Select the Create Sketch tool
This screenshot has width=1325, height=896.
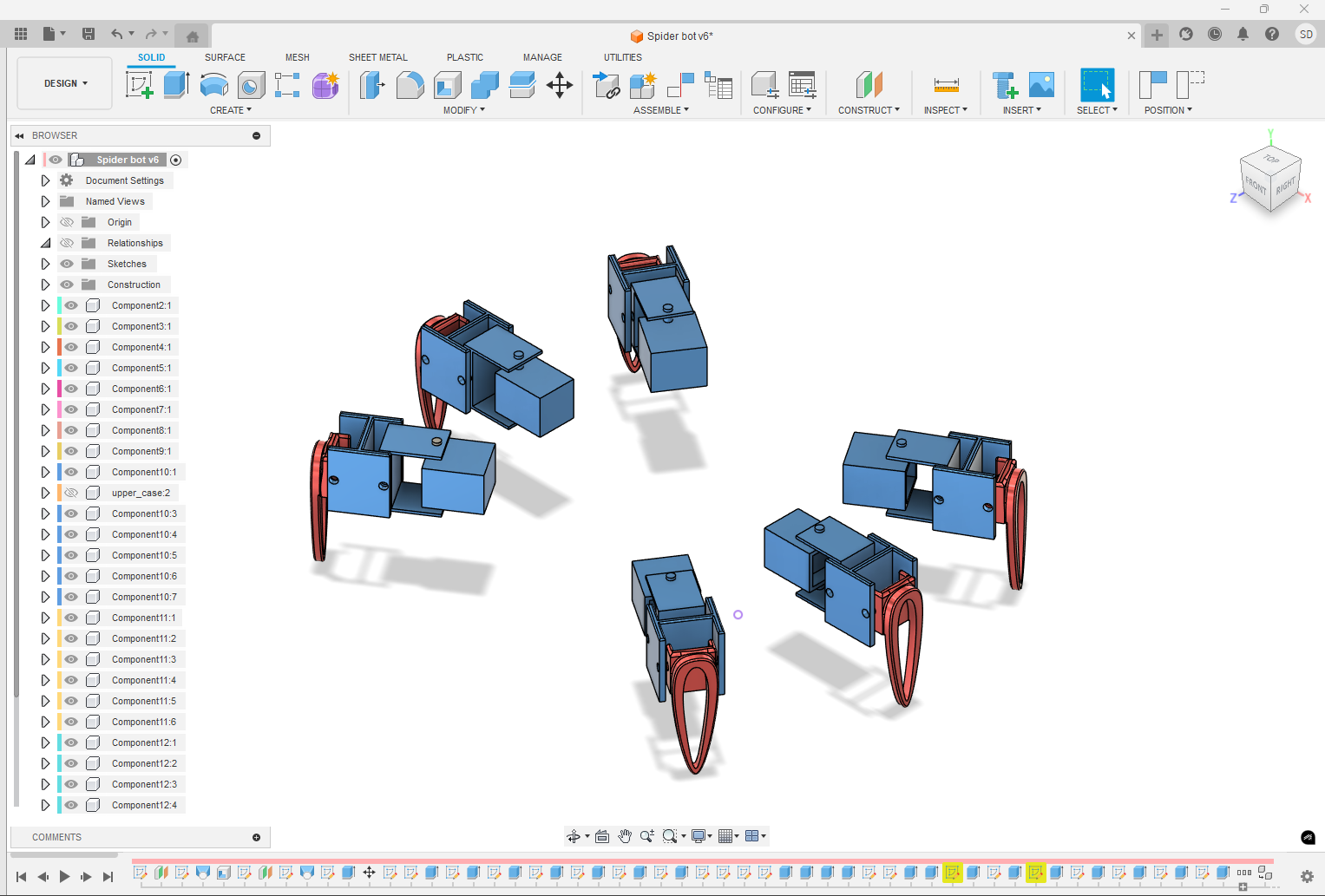coord(140,85)
